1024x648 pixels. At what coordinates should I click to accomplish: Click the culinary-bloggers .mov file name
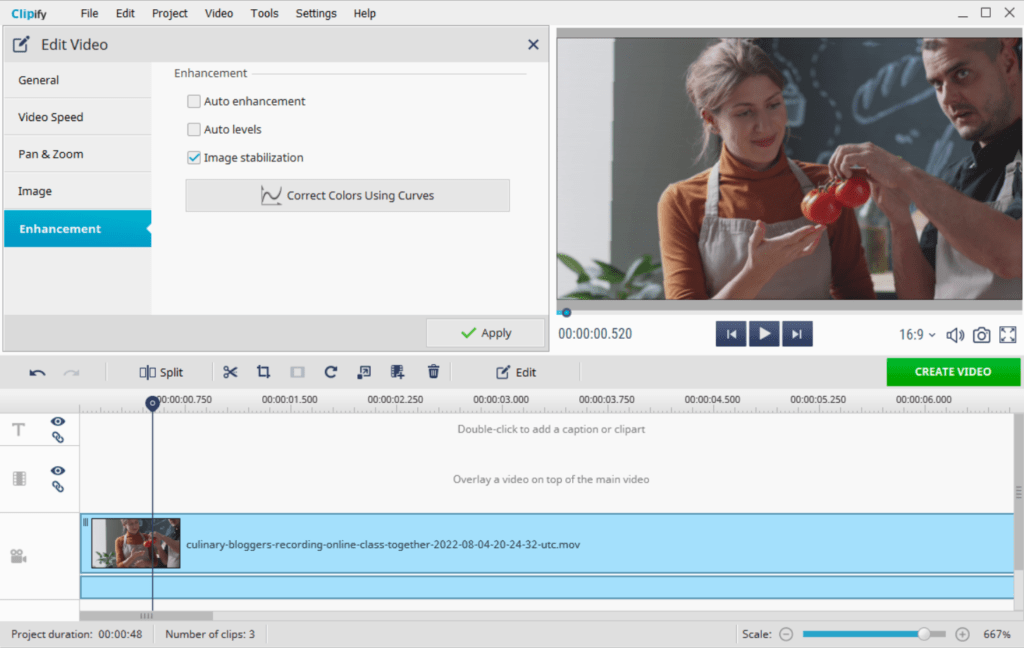[383, 544]
